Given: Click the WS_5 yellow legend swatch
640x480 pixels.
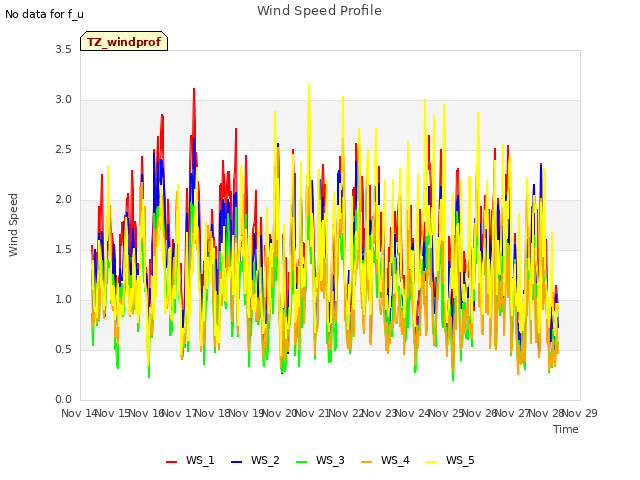Looking at the screenshot, I should click(431, 461).
